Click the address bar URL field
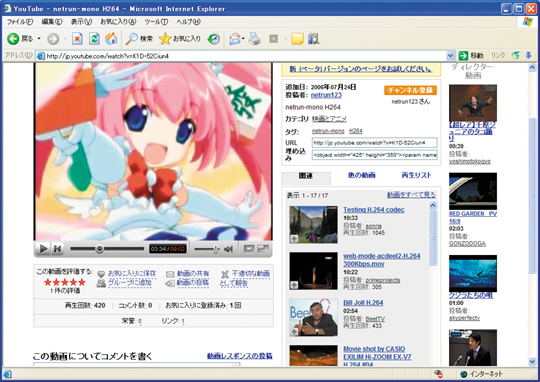 tap(241, 56)
